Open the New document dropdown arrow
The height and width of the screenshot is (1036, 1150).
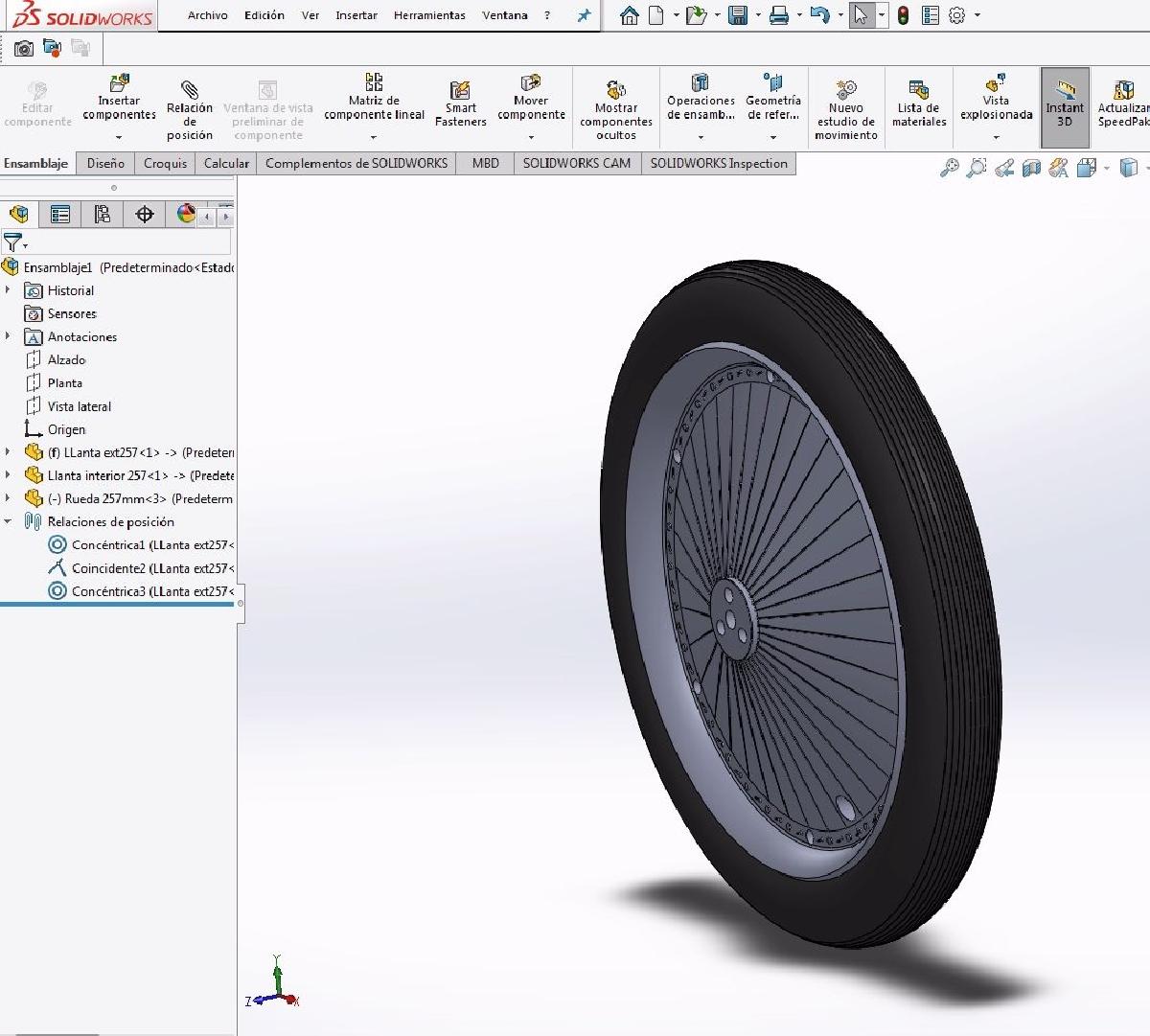(676, 15)
